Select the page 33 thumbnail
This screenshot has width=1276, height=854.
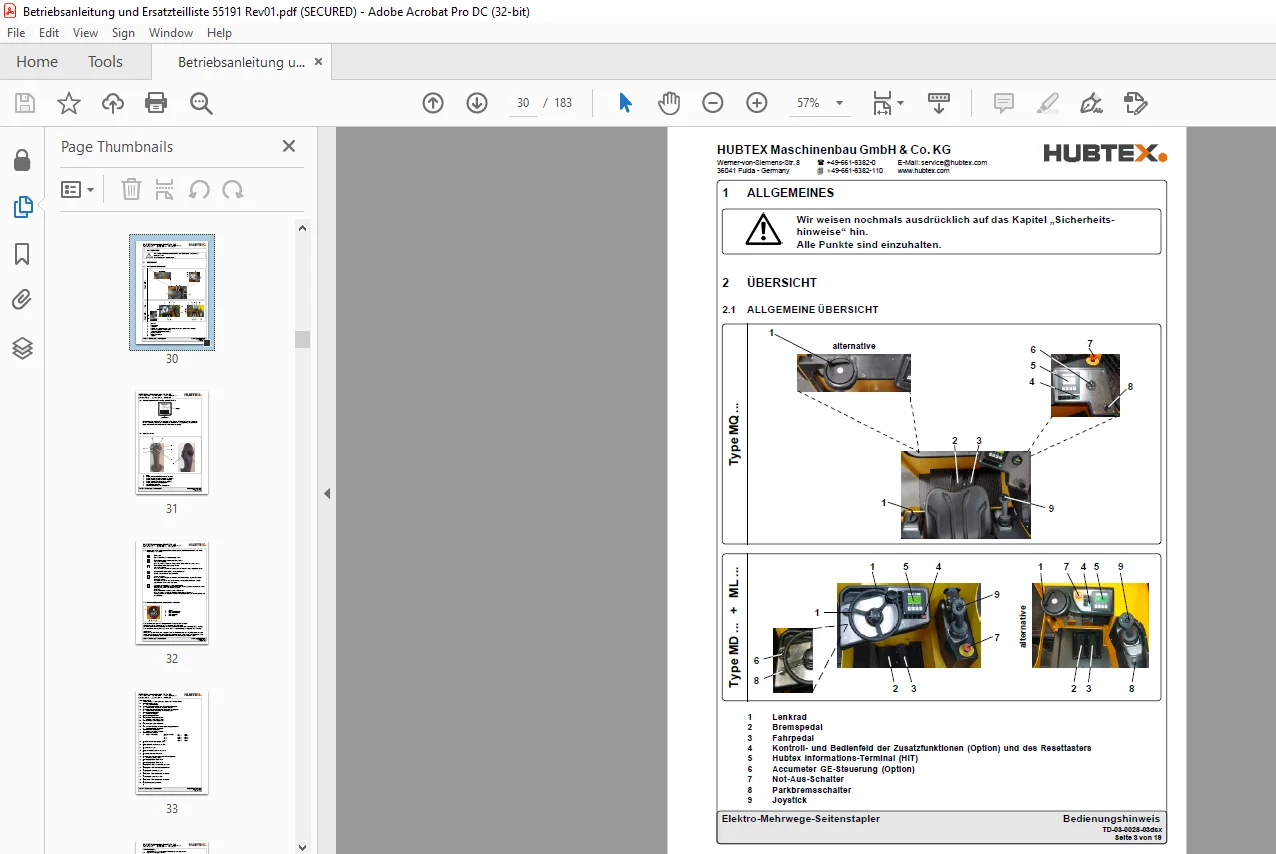pos(172,742)
